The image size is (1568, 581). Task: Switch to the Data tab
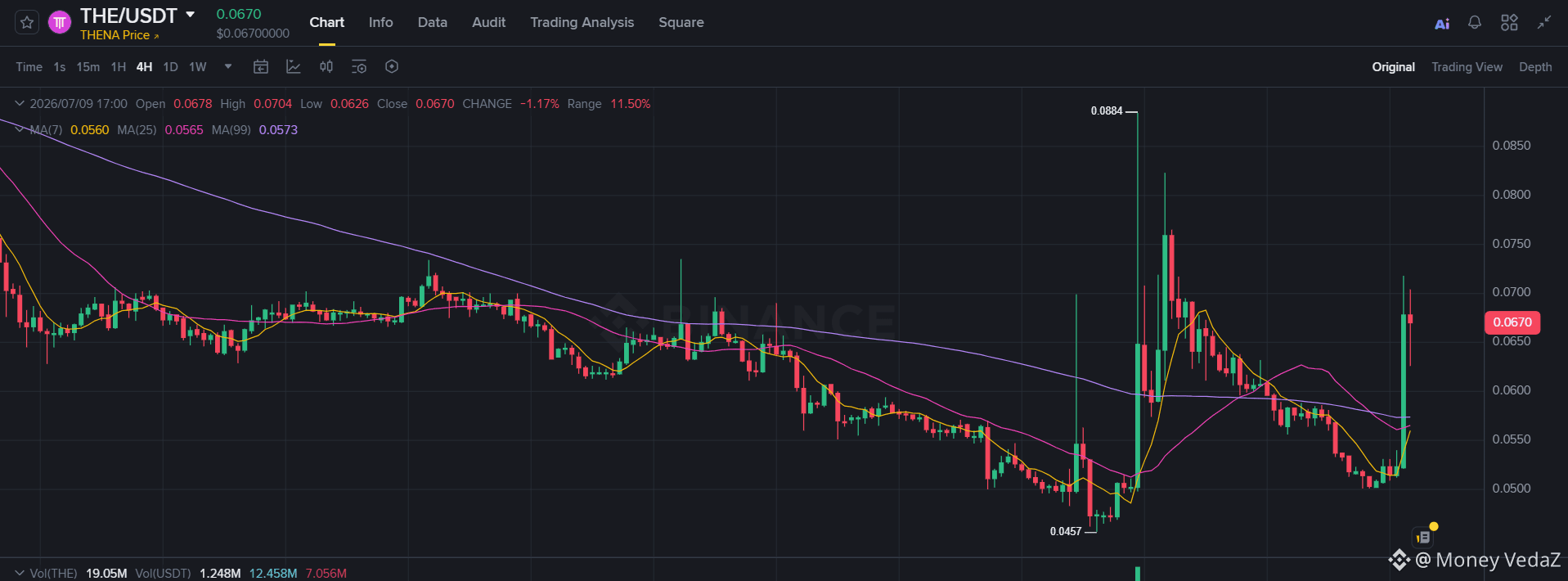pos(432,22)
